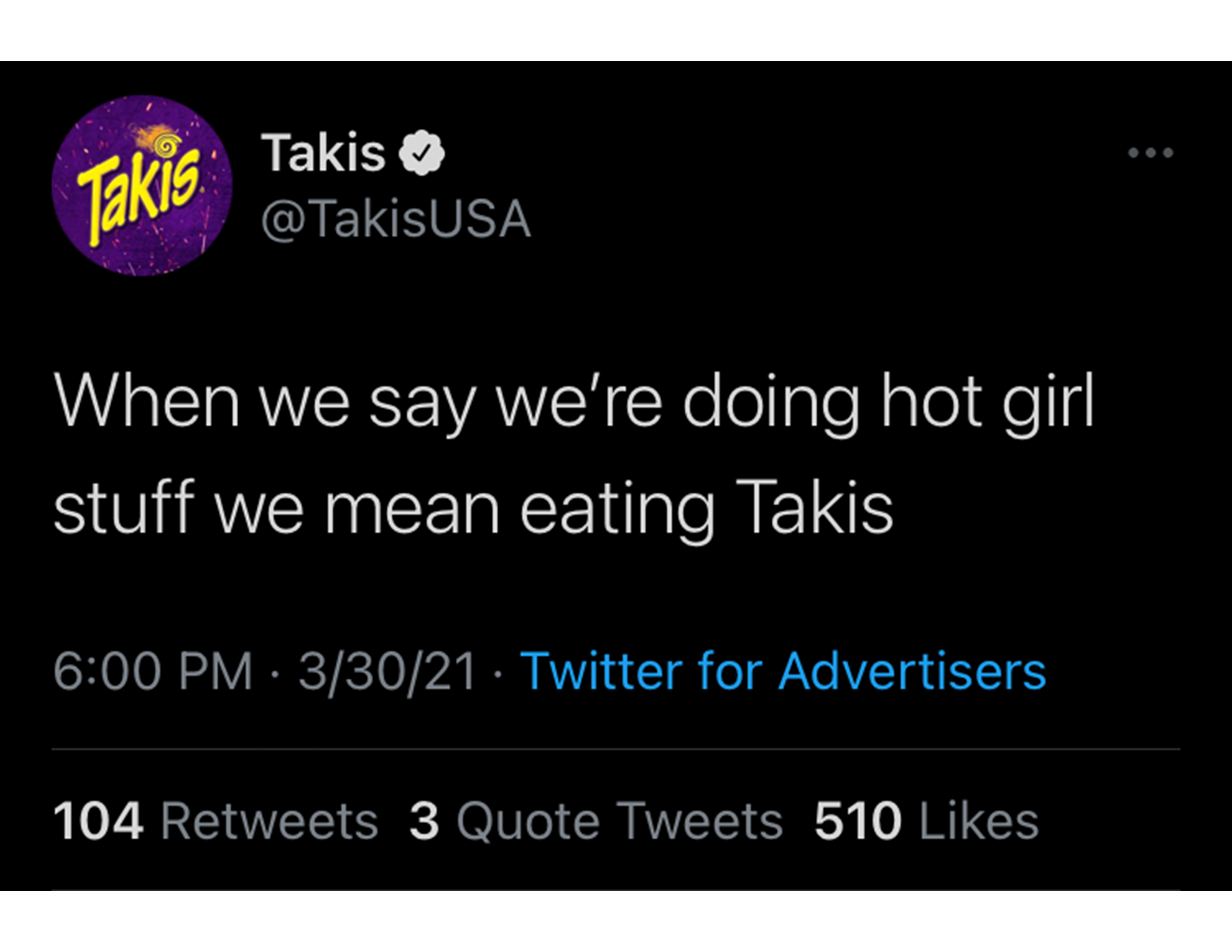Viewport: 1232px width, 952px height.
Task: View the Likes list
Action: point(979,821)
